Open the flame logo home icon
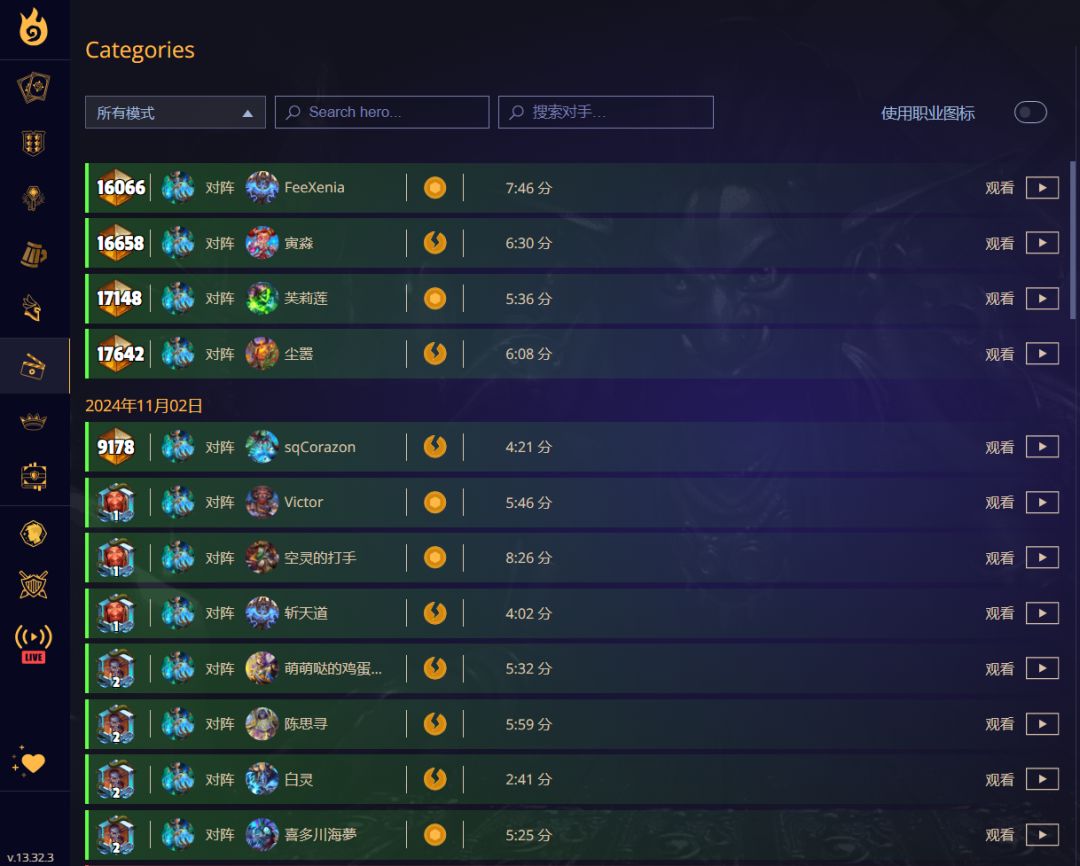Image resolution: width=1080 pixels, height=866 pixels. click(x=34, y=27)
